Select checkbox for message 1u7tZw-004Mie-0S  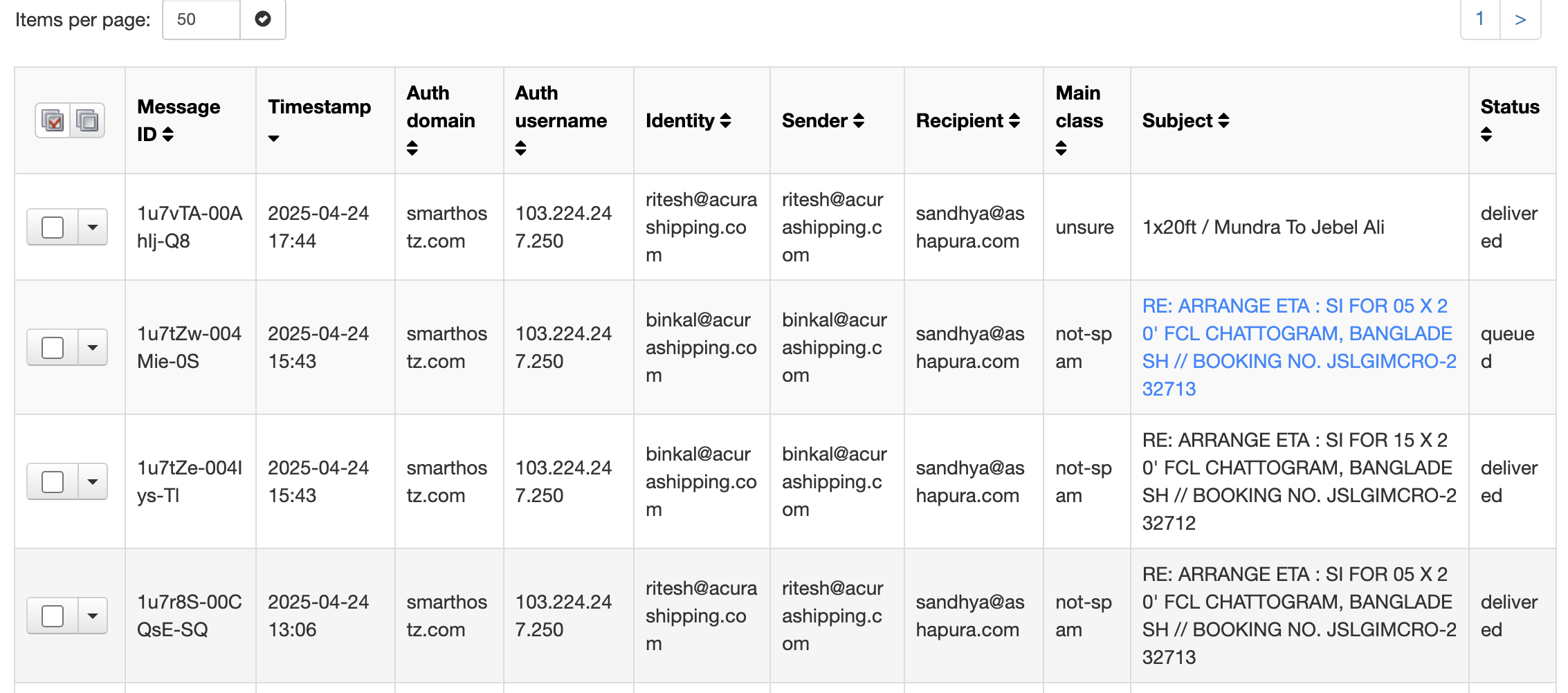click(x=53, y=348)
